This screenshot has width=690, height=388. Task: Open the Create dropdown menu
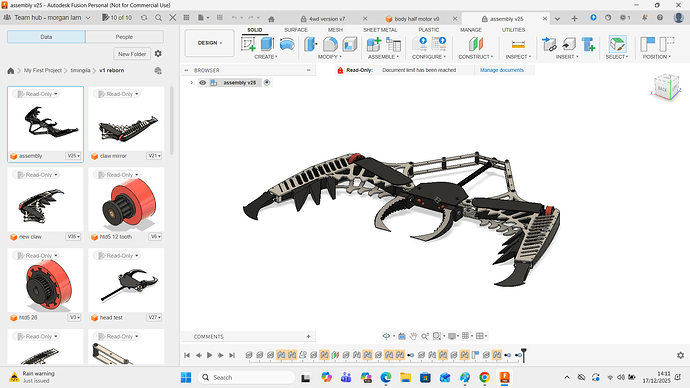[x=266, y=57]
